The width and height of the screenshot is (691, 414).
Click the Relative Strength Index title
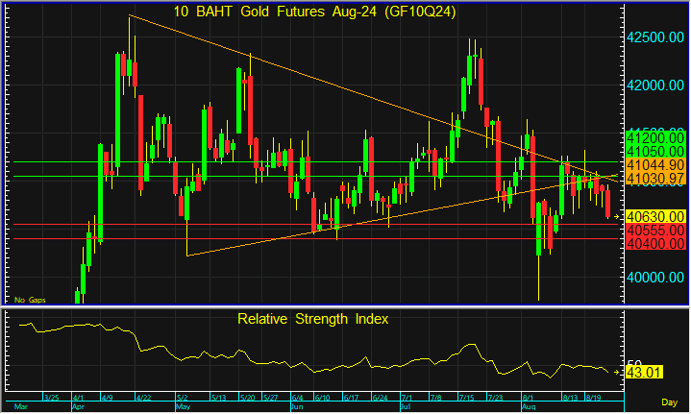[313, 319]
